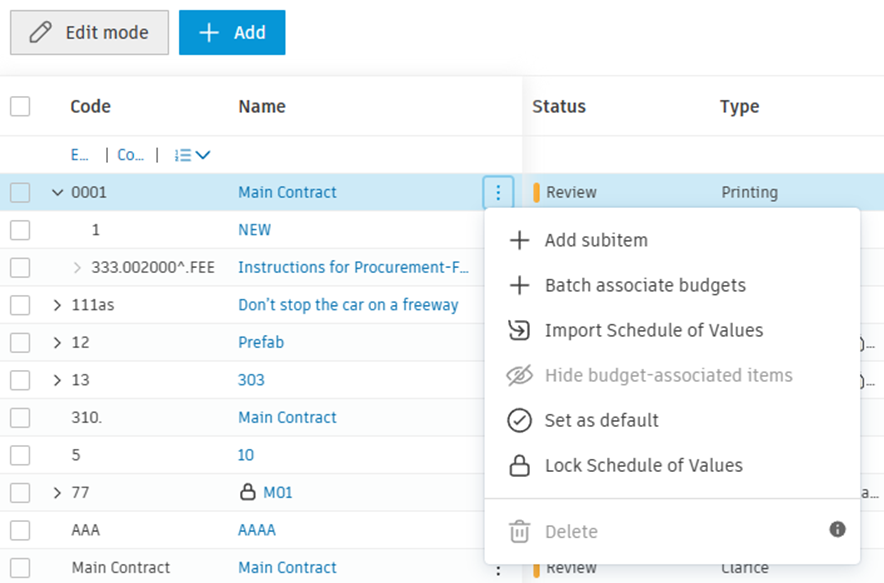Tick the select-all checkbox in the header

coord(20,106)
